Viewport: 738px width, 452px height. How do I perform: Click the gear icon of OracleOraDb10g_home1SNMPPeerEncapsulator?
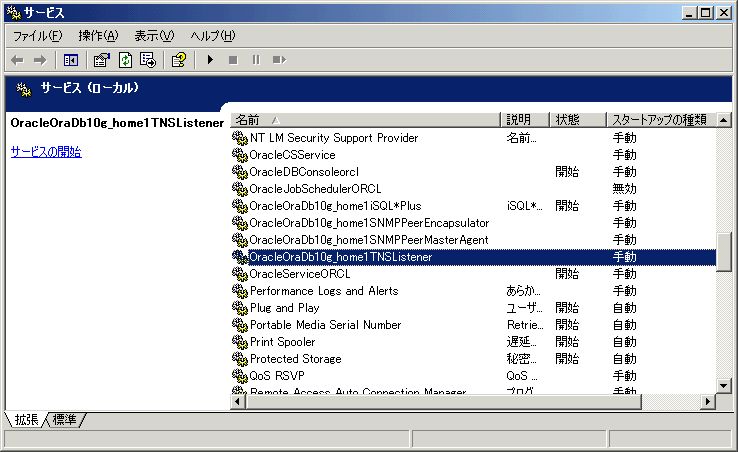pos(240,223)
